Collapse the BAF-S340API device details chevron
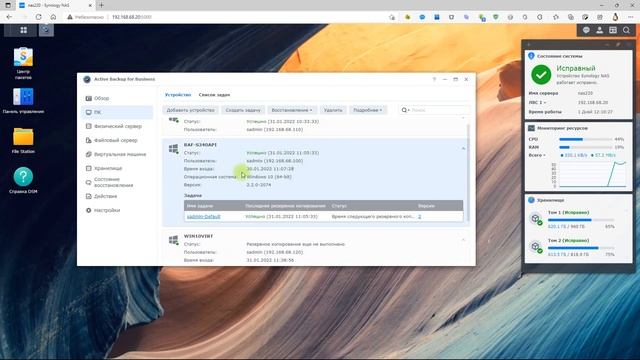 click(x=463, y=149)
